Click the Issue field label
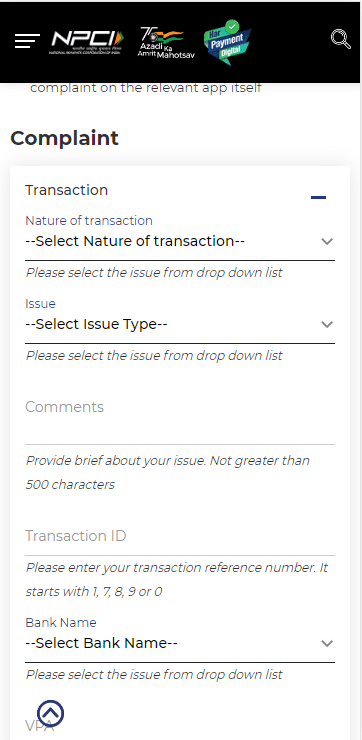The width and height of the screenshot is (362, 740). pyautogui.click(x=40, y=303)
